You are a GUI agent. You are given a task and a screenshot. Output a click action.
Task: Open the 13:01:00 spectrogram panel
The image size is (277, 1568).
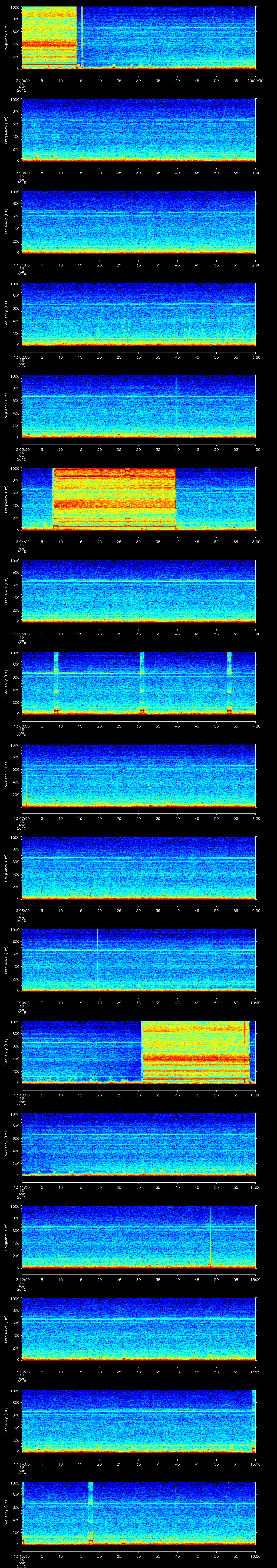138,222
